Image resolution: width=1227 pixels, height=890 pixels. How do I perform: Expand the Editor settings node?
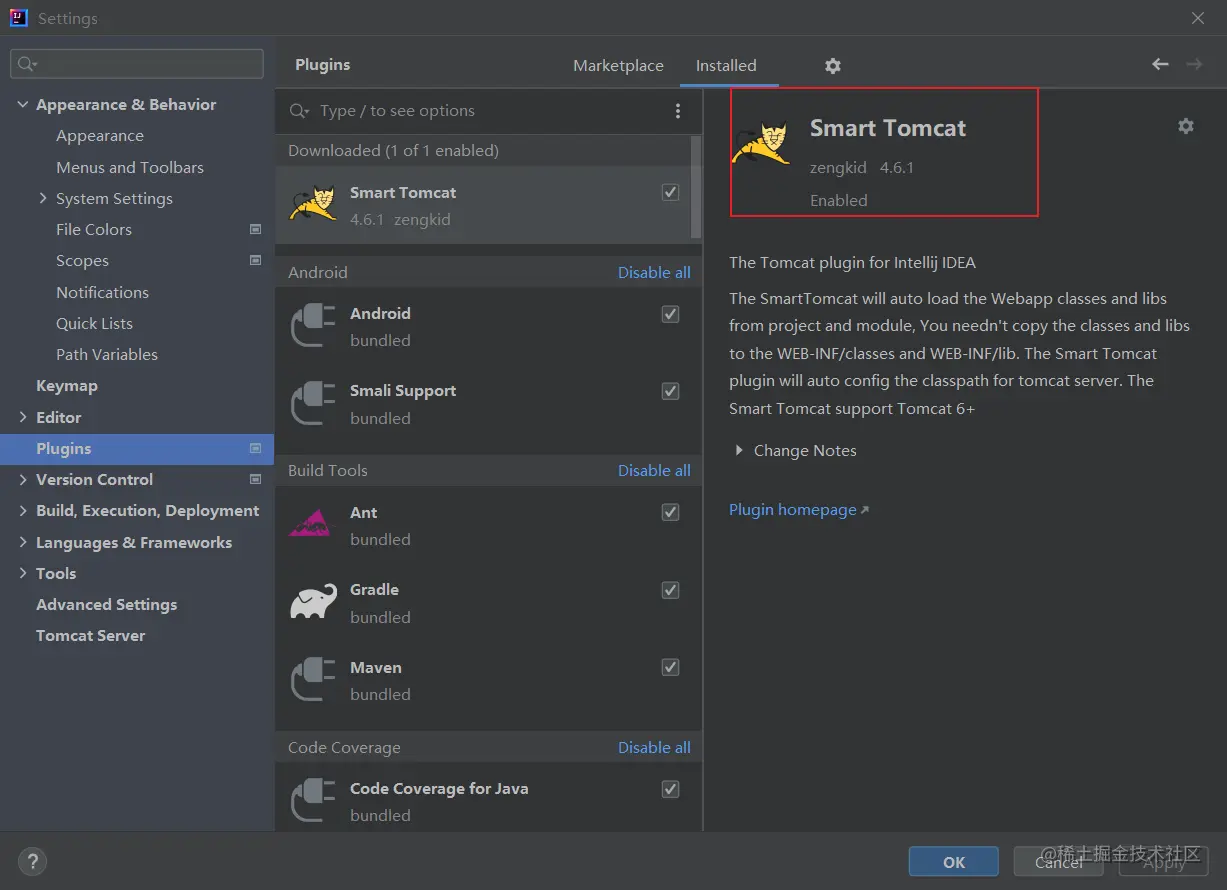click(23, 417)
